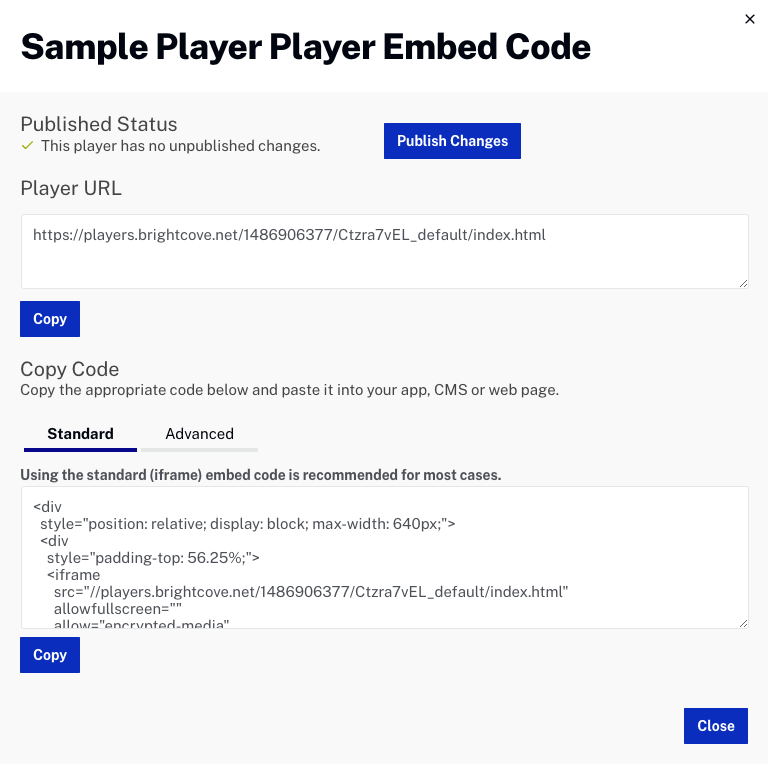Click the green checkmark status icon

coord(28,146)
